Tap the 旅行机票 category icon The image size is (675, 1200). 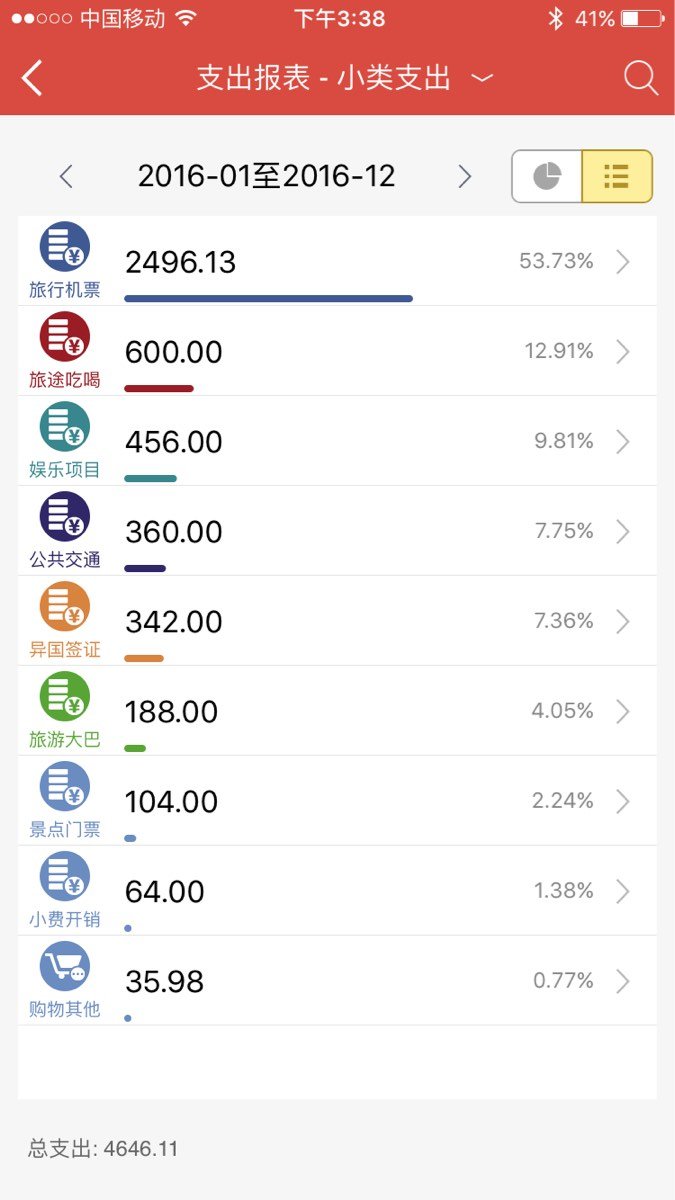[x=65, y=247]
